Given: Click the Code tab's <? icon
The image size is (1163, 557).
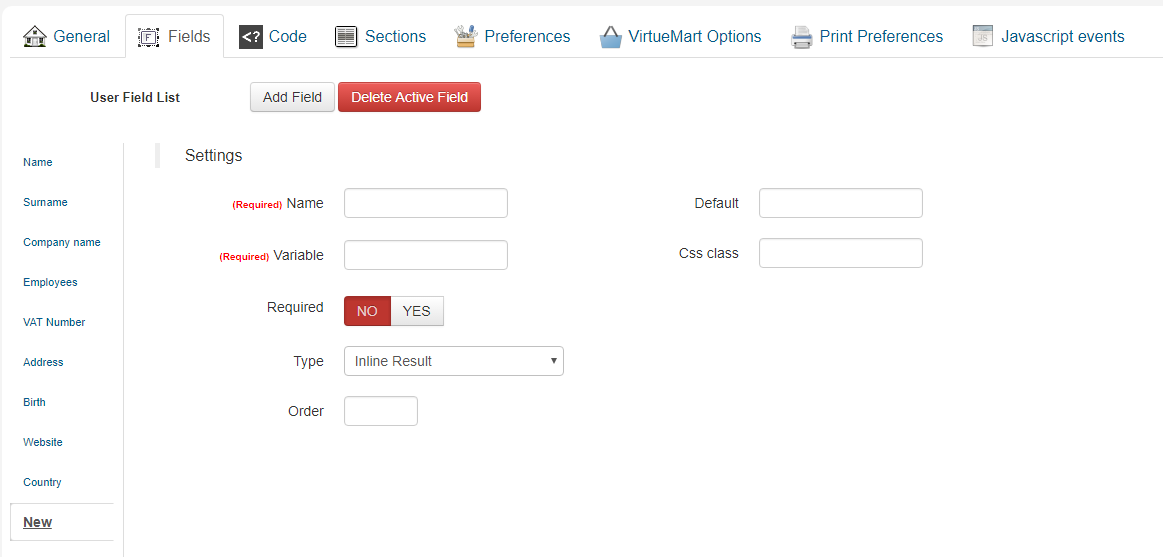Looking at the screenshot, I should [x=251, y=36].
